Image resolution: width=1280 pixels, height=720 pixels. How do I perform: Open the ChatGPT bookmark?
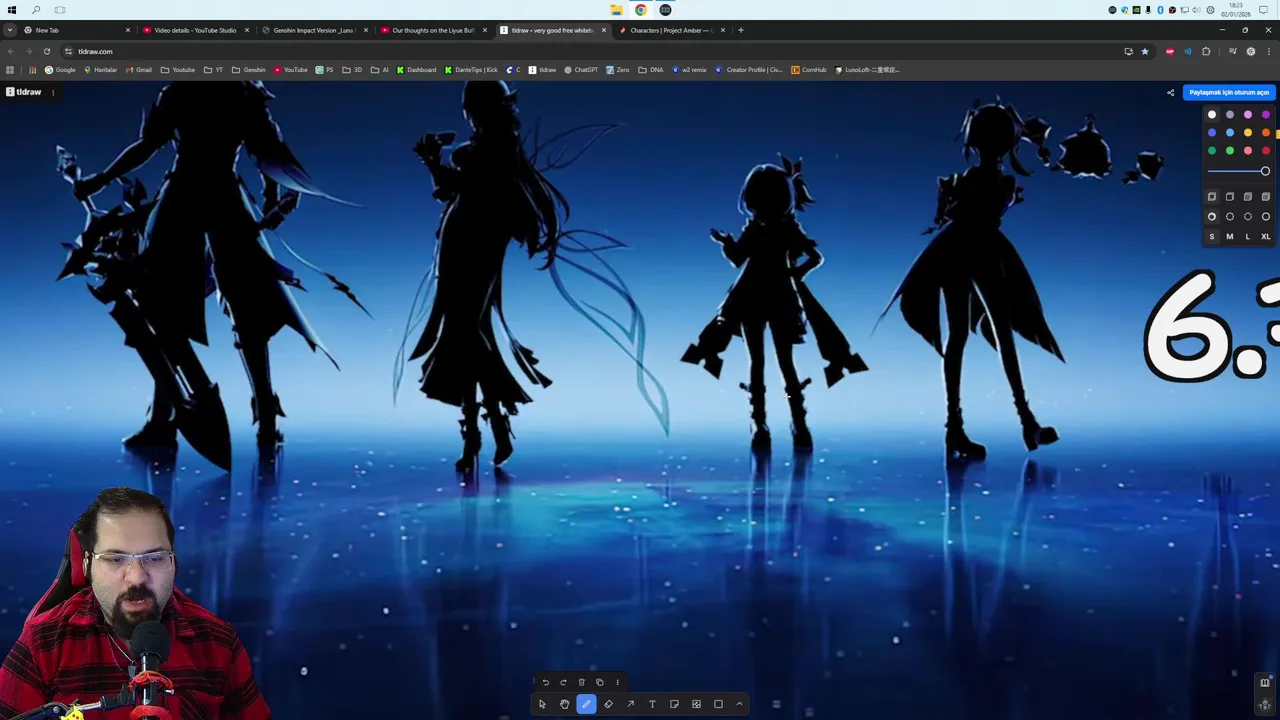pyautogui.click(x=581, y=70)
